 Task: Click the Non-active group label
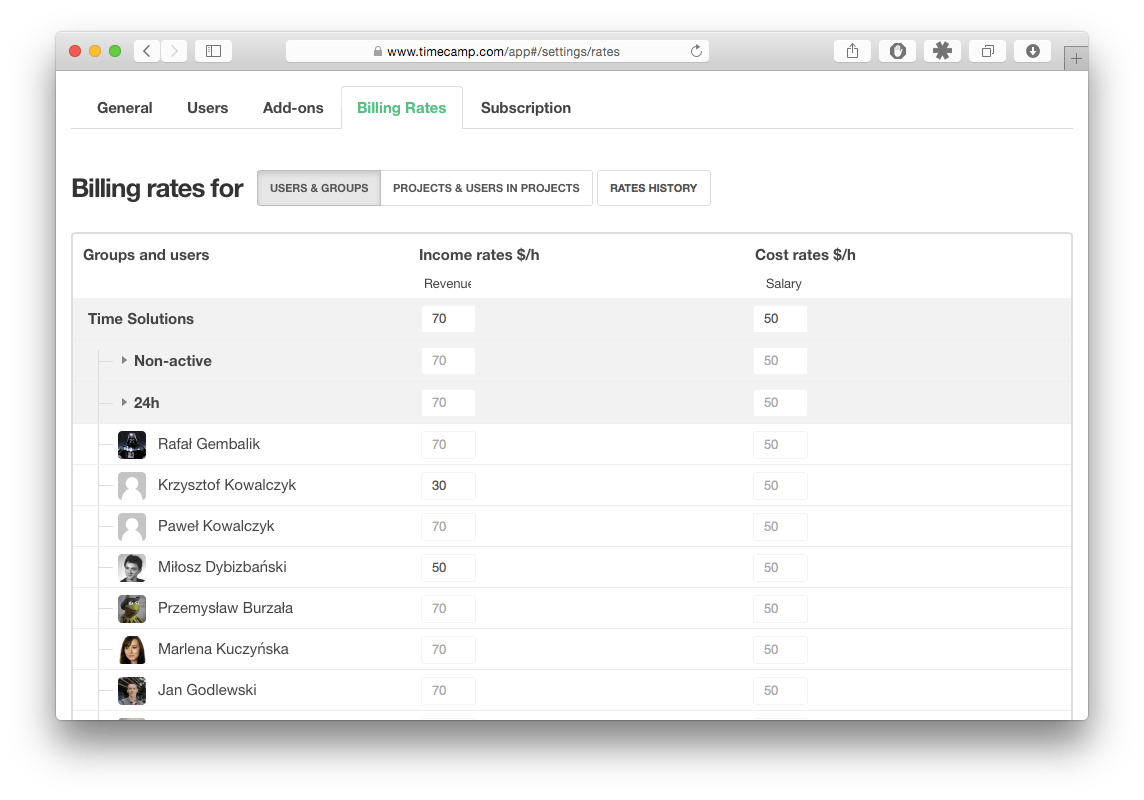[173, 361]
